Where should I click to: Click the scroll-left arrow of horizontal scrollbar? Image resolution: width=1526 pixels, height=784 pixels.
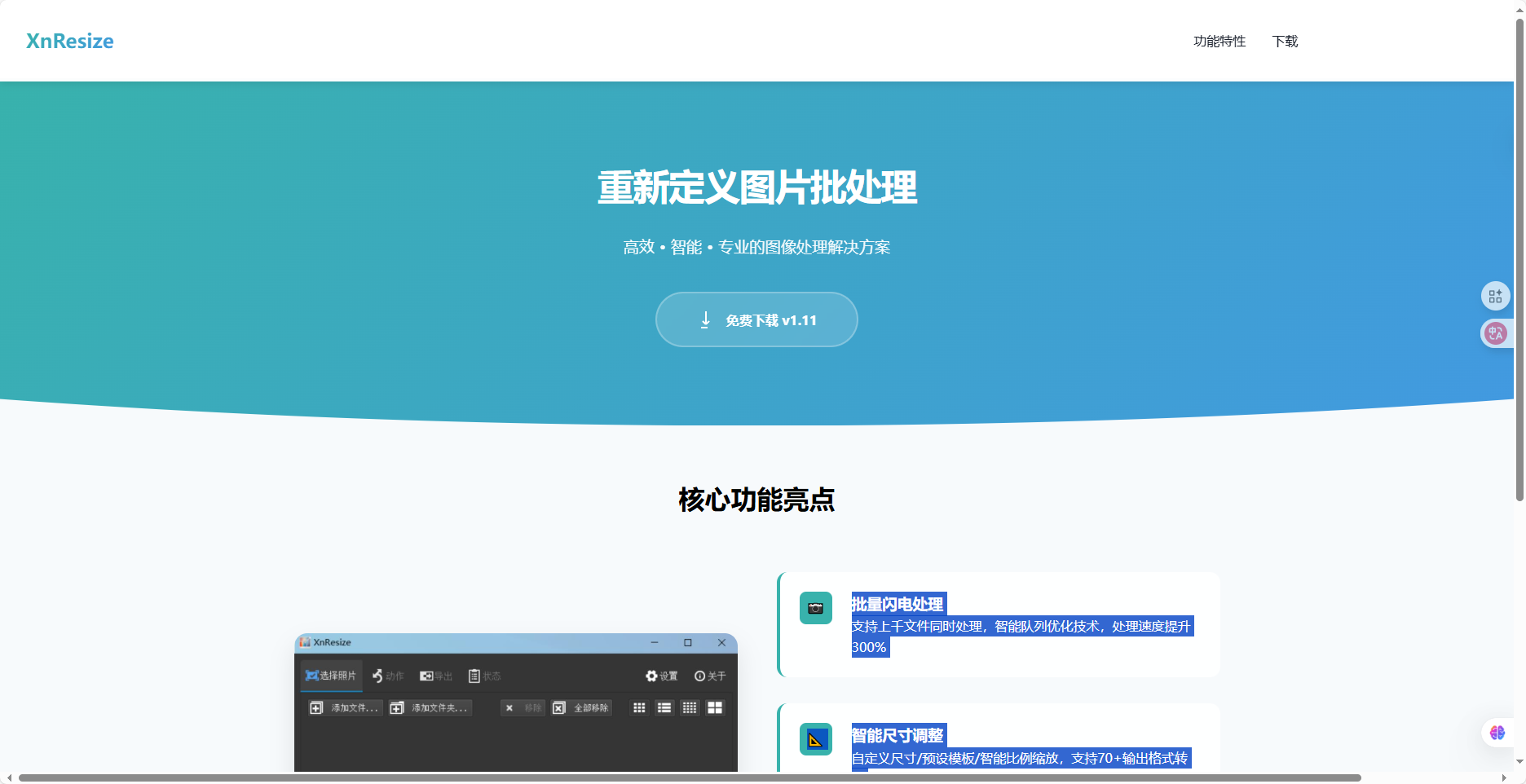[x=9, y=777]
